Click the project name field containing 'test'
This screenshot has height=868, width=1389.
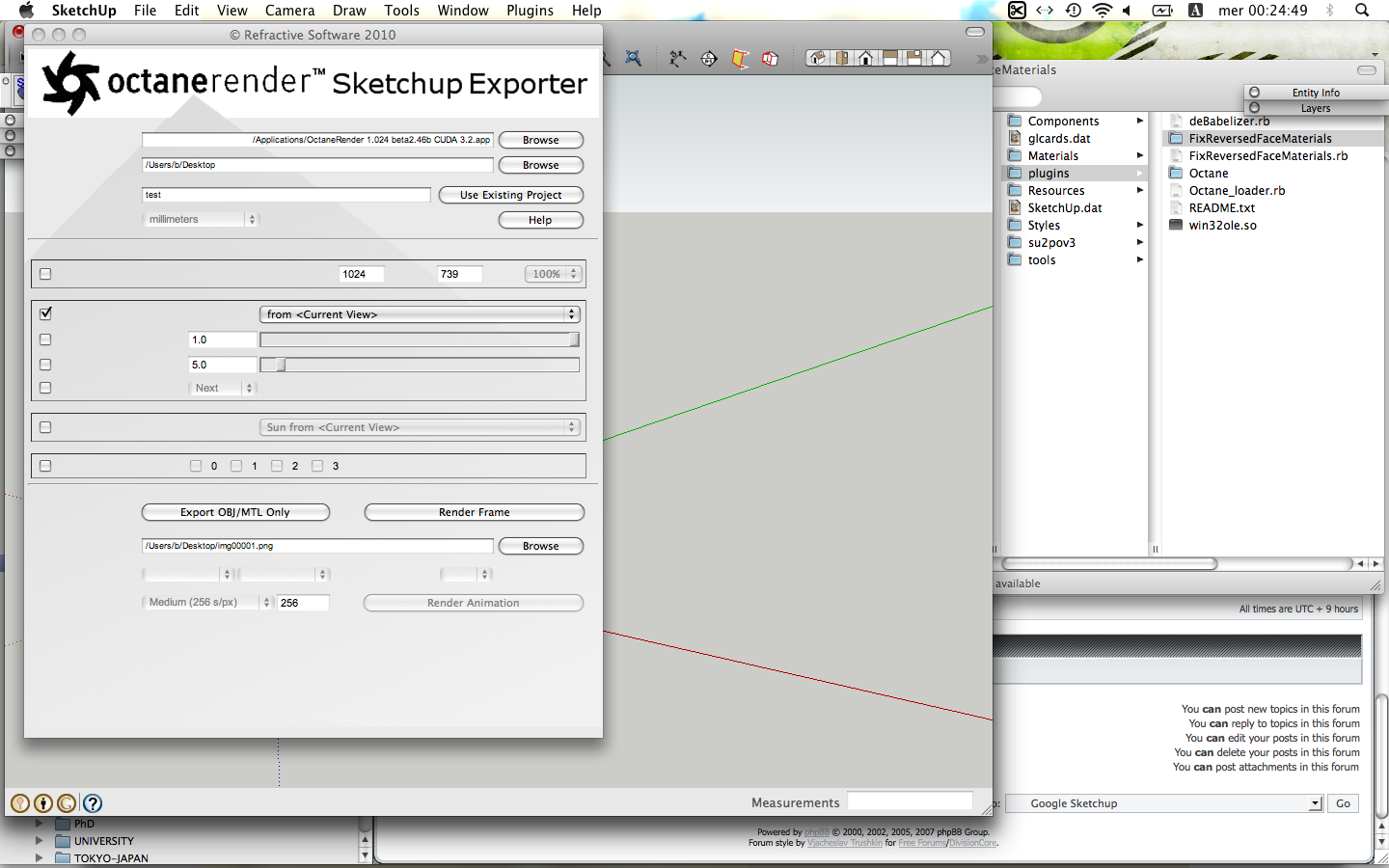286,195
